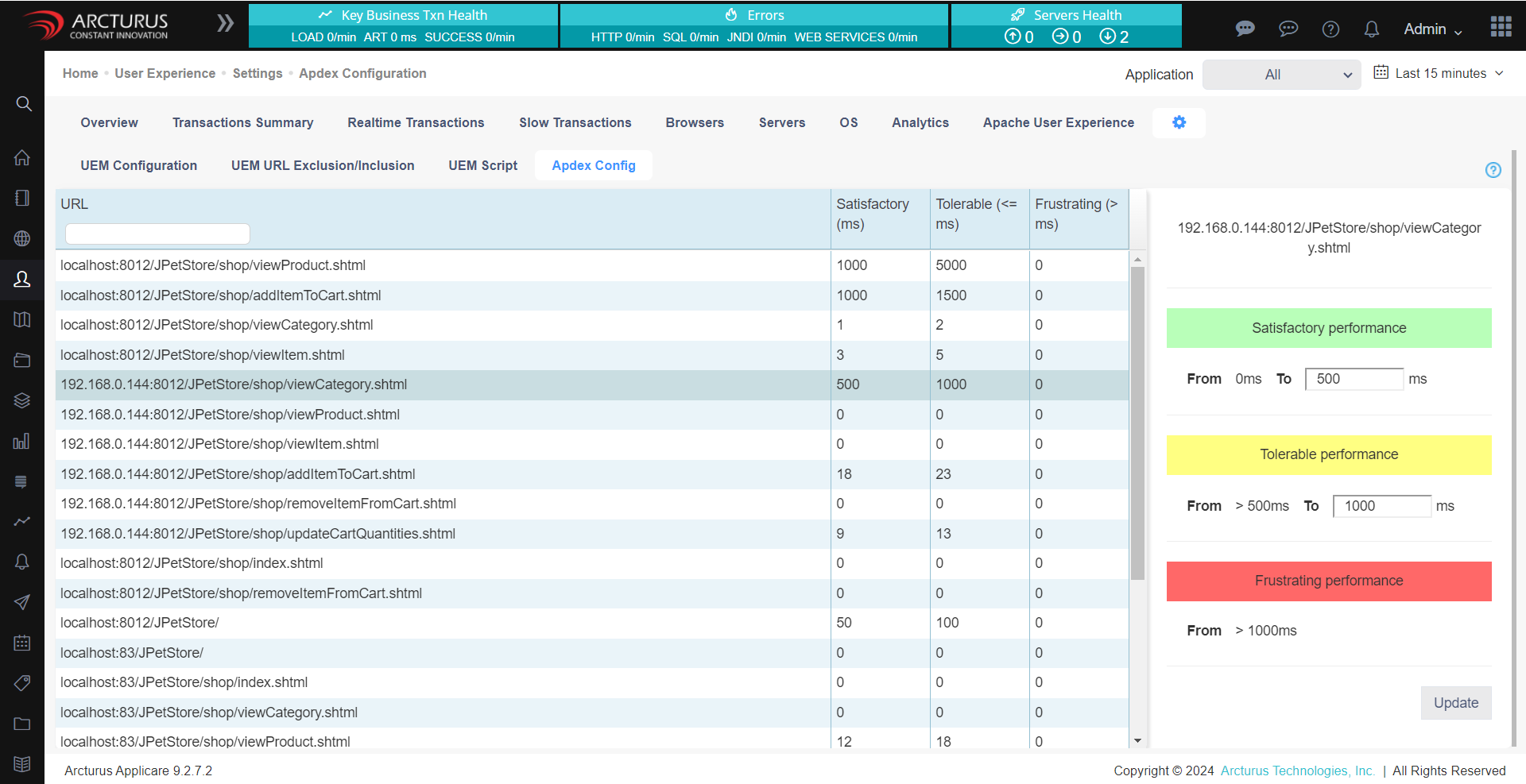This screenshot has height=784, width=1526.
Task: Select the user experience person icon
Action: pyautogui.click(x=21, y=279)
